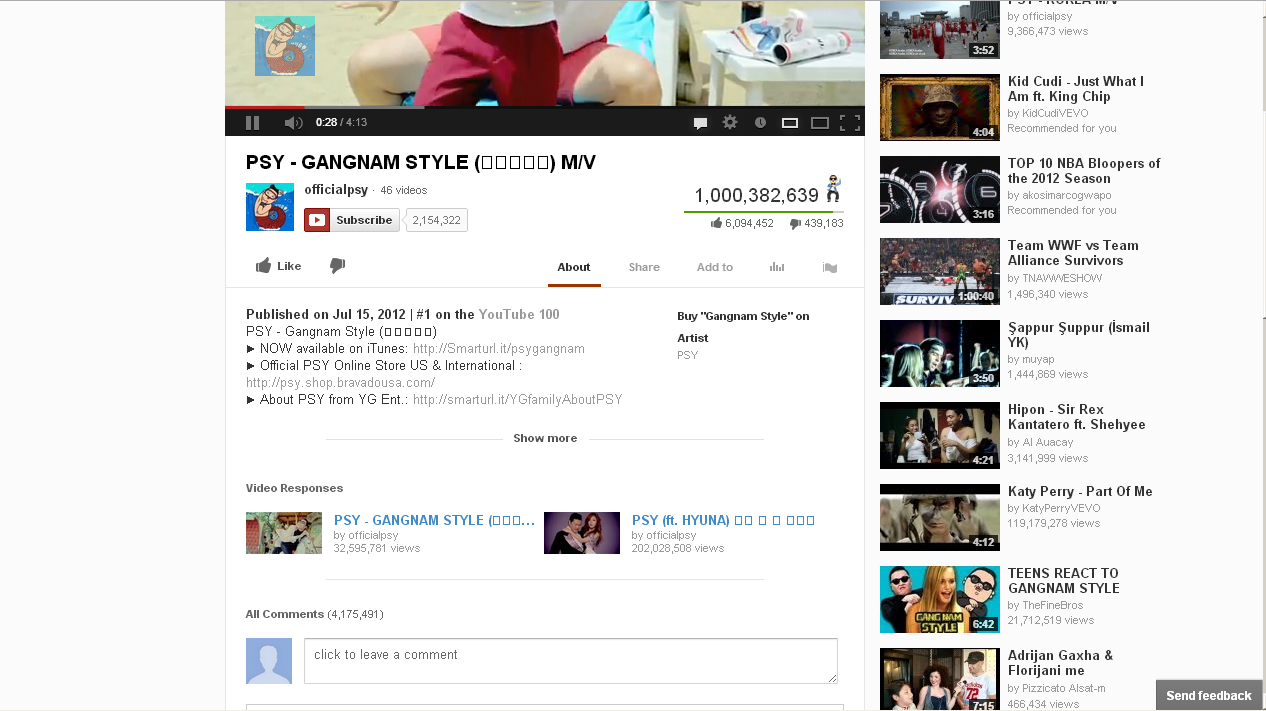This screenshot has width=1266, height=711.
Task: Pause the video playback
Action: pyautogui.click(x=252, y=122)
